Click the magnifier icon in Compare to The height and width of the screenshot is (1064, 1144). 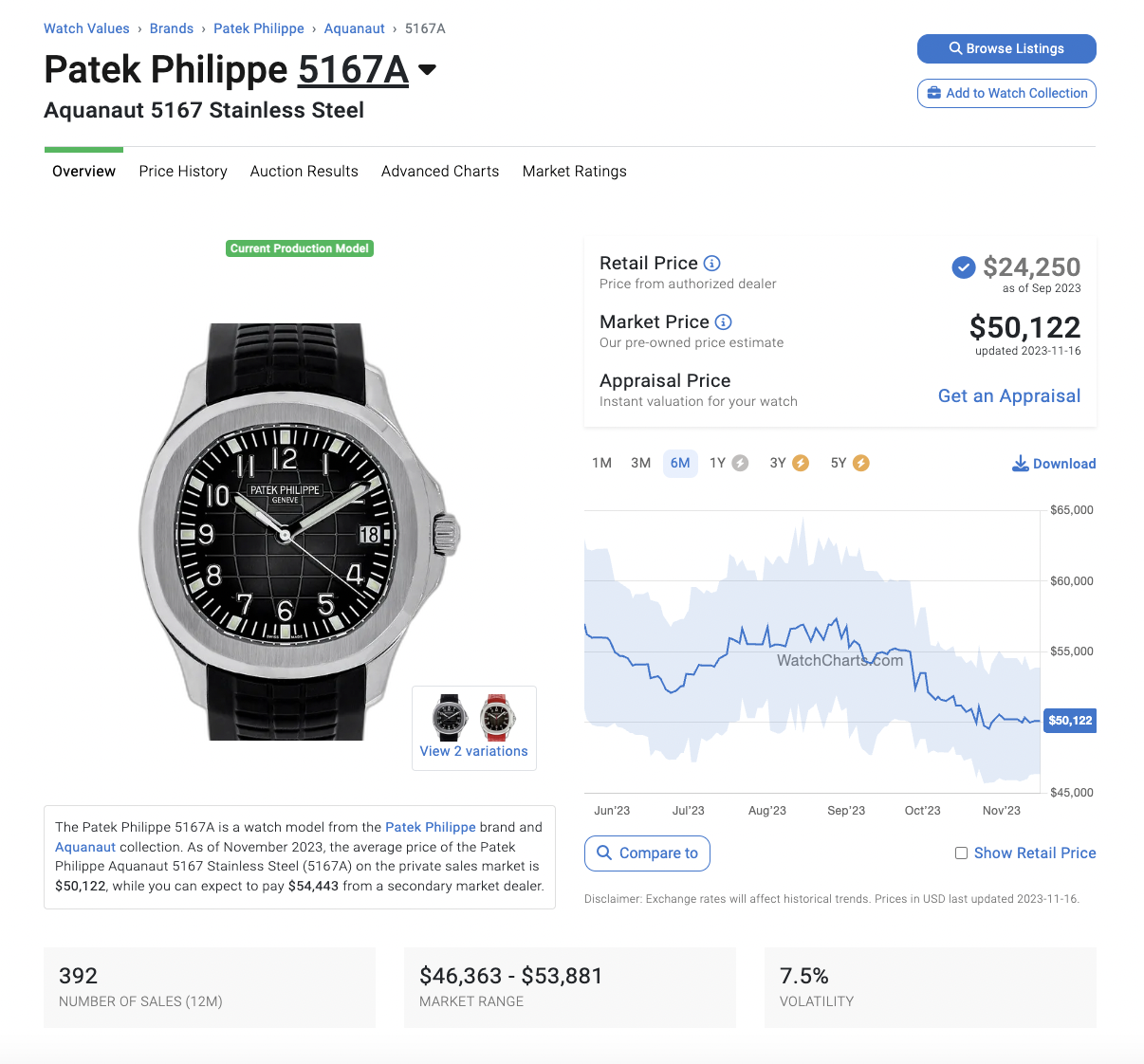[x=604, y=853]
